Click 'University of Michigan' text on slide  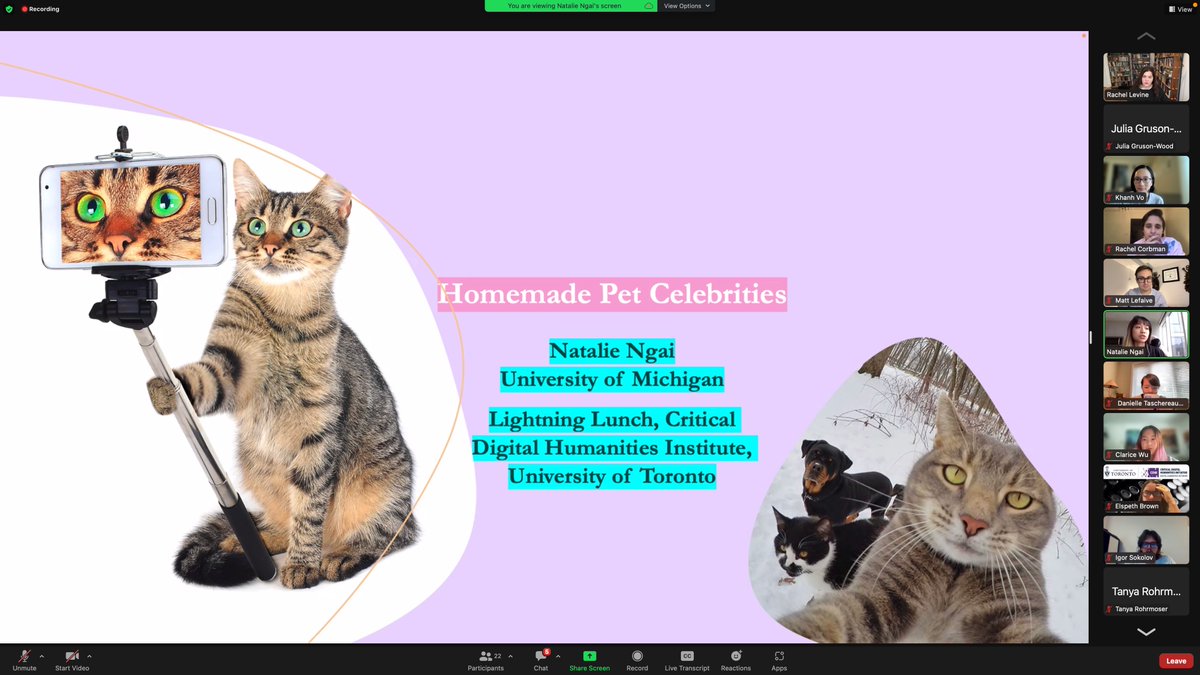click(612, 379)
